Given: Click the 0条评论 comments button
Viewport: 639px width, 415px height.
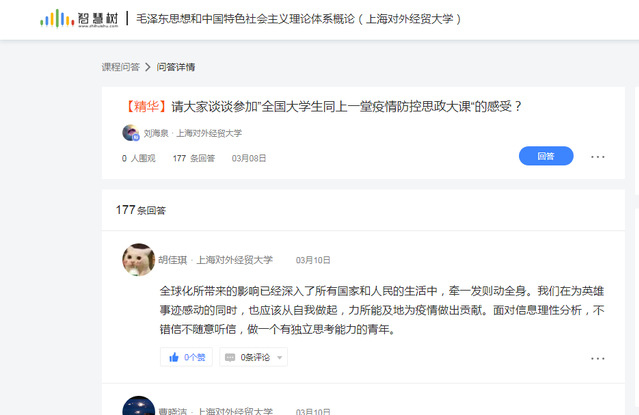Looking at the screenshot, I should click(253, 357).
